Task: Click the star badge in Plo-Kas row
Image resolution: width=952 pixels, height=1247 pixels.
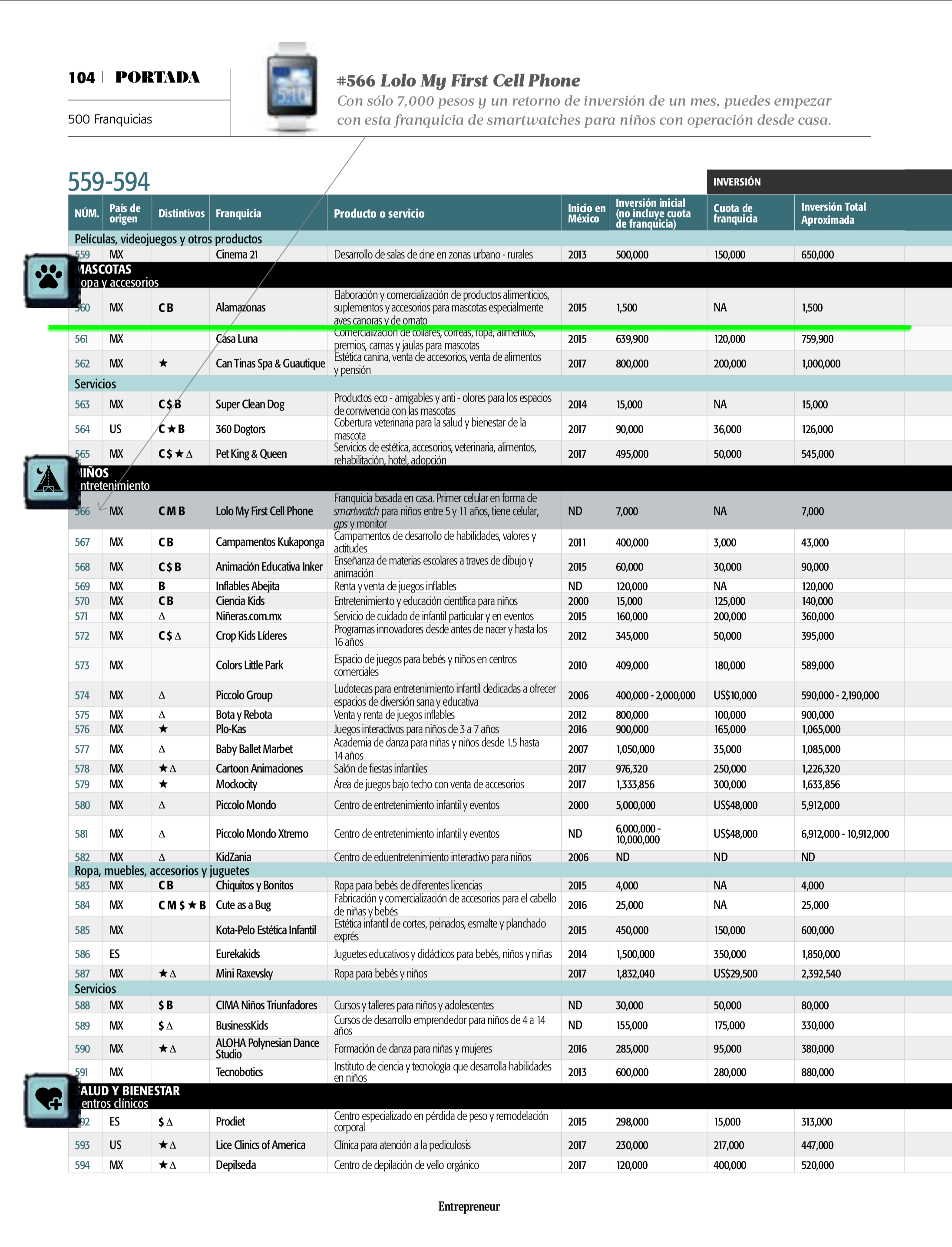Action: pyautogui.click(x=163, y=729)
